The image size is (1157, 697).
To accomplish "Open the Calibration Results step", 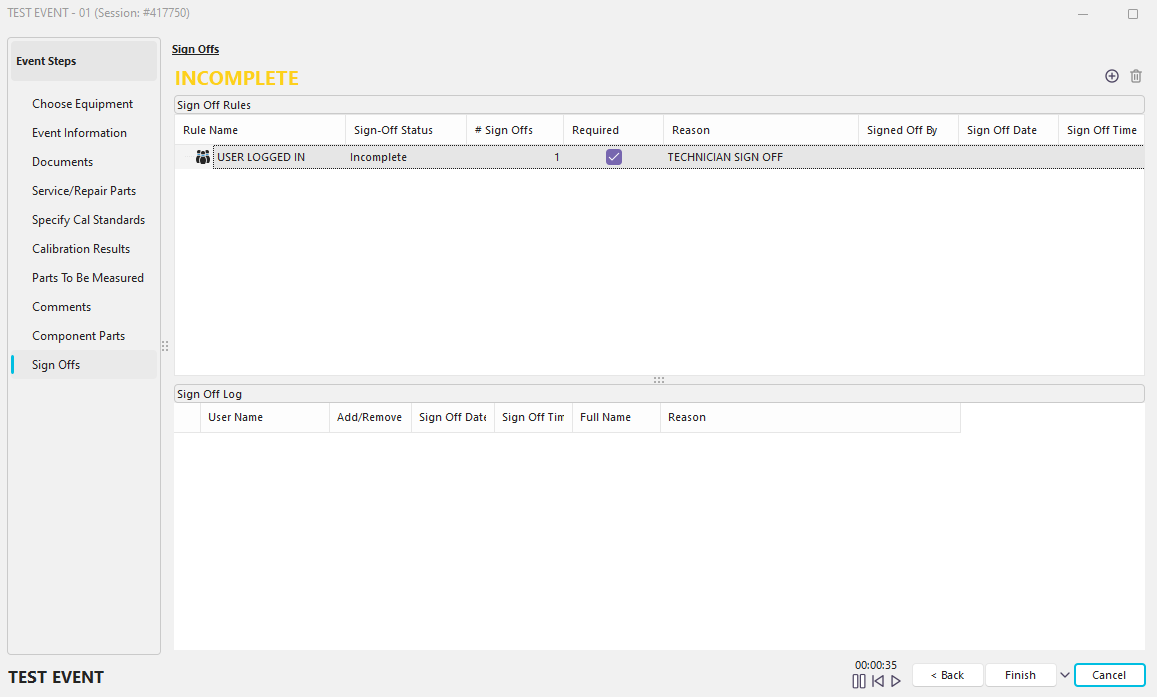I will pos(81,249).
